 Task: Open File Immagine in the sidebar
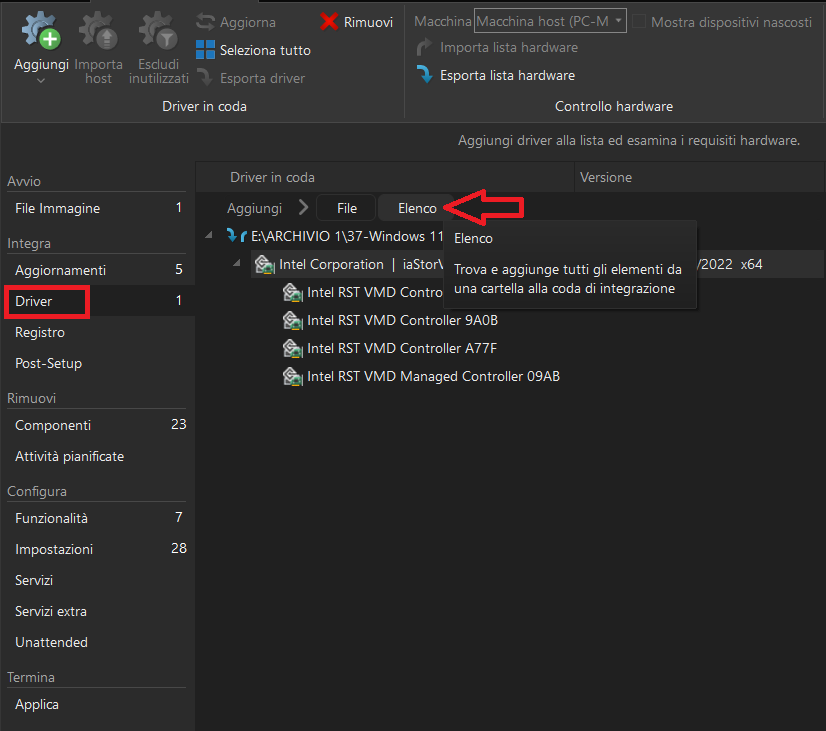coord(97,208)
